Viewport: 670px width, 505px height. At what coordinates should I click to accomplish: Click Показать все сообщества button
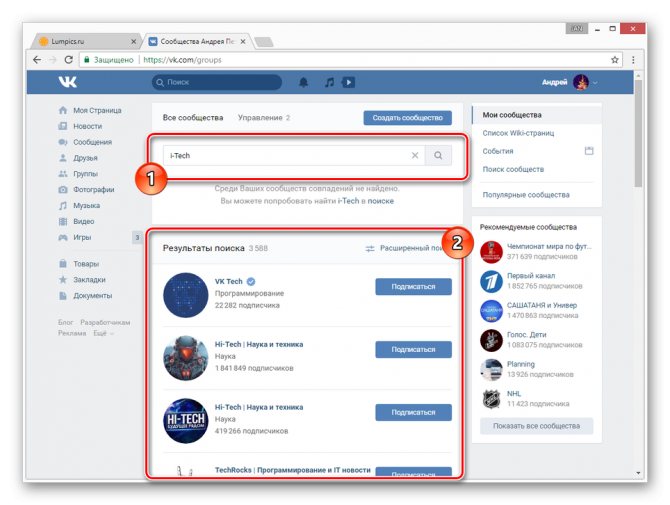[536, 426]
